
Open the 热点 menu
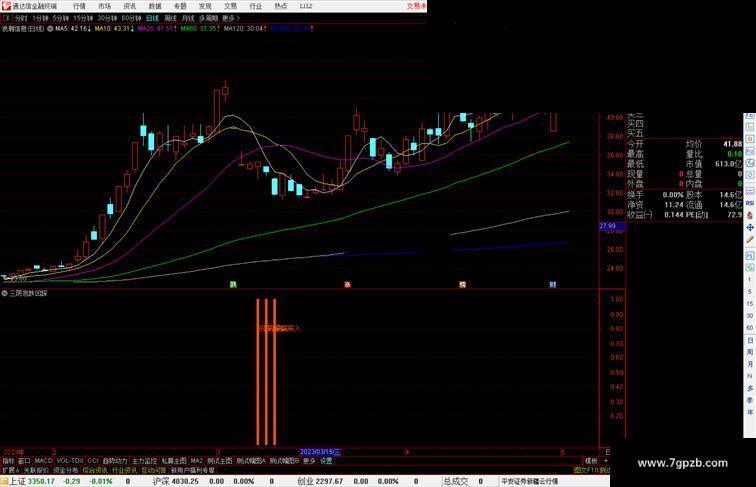click(281, 6)
